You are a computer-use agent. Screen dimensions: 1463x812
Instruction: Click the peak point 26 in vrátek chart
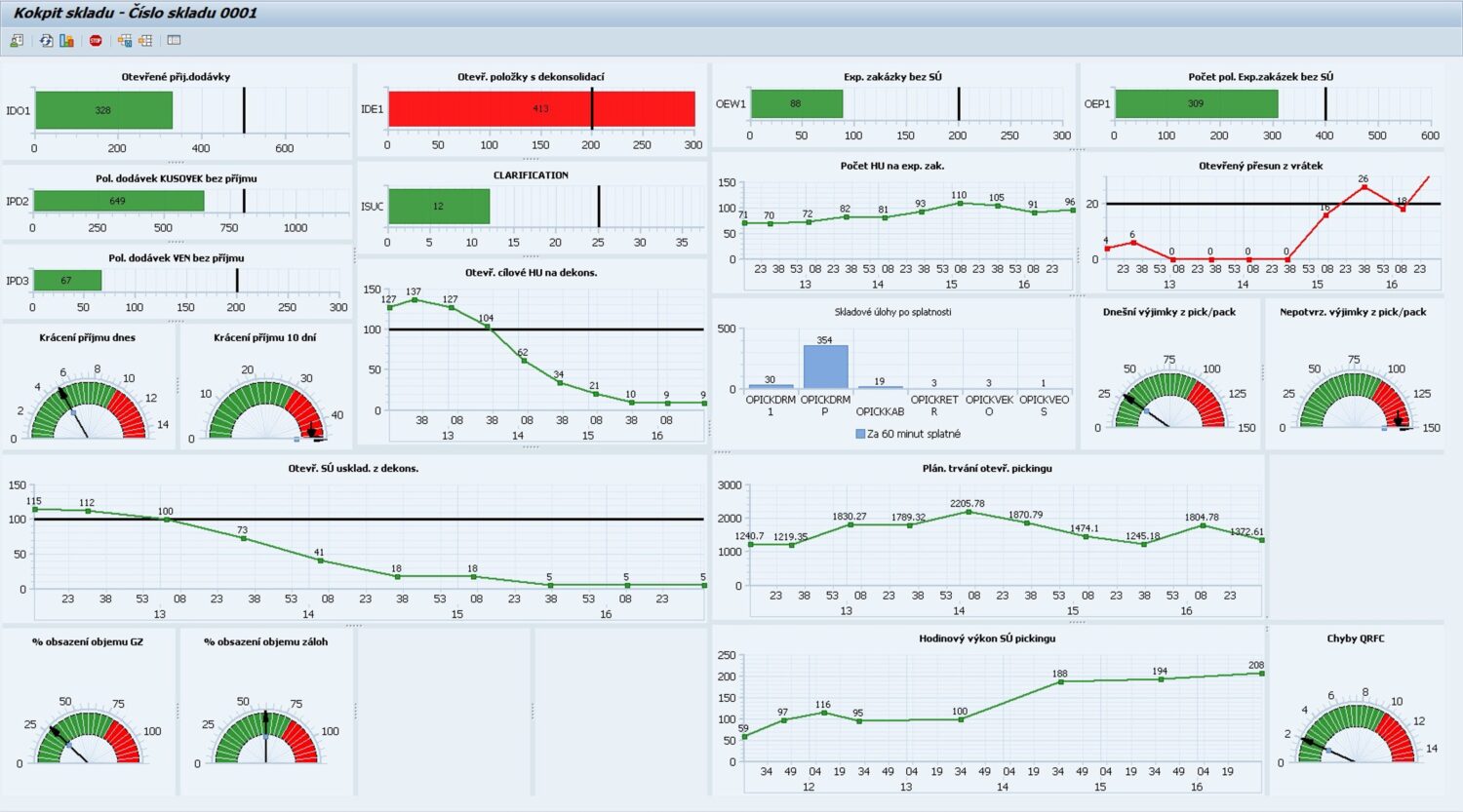pos(1364,187)
